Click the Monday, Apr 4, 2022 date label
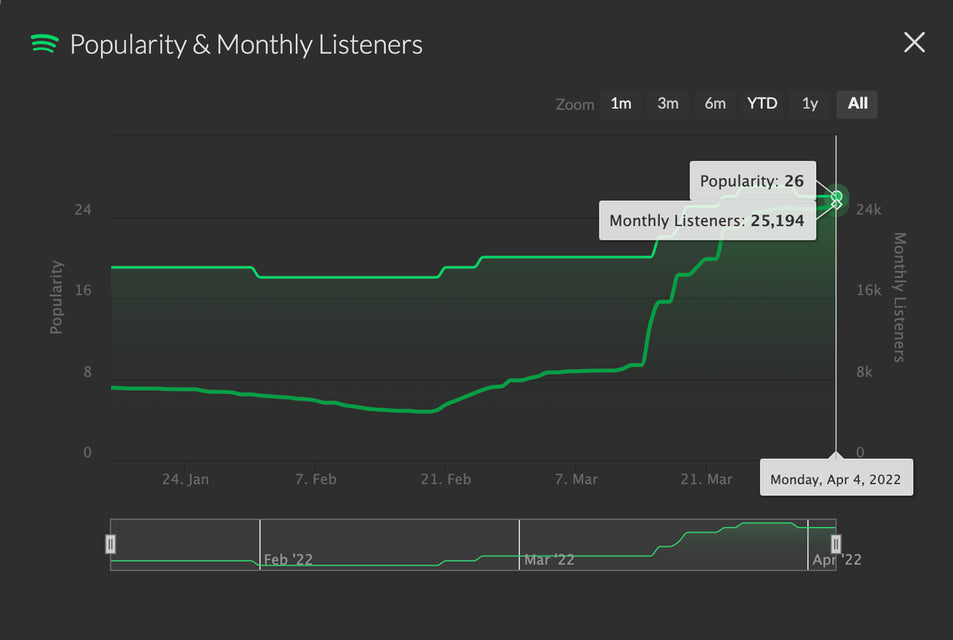The image size is (953, 640). point(835,479)
